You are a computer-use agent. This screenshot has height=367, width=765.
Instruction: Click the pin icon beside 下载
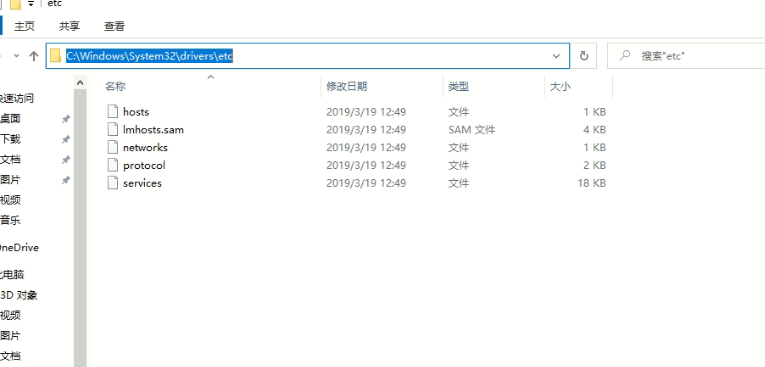pyautogui.click(x=66, y=140)
